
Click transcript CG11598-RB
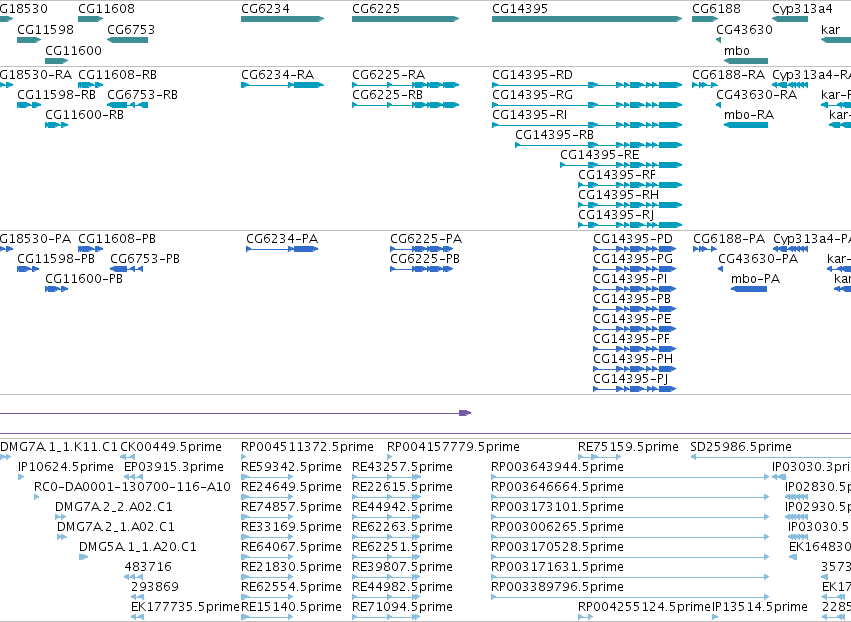point(56,95)
